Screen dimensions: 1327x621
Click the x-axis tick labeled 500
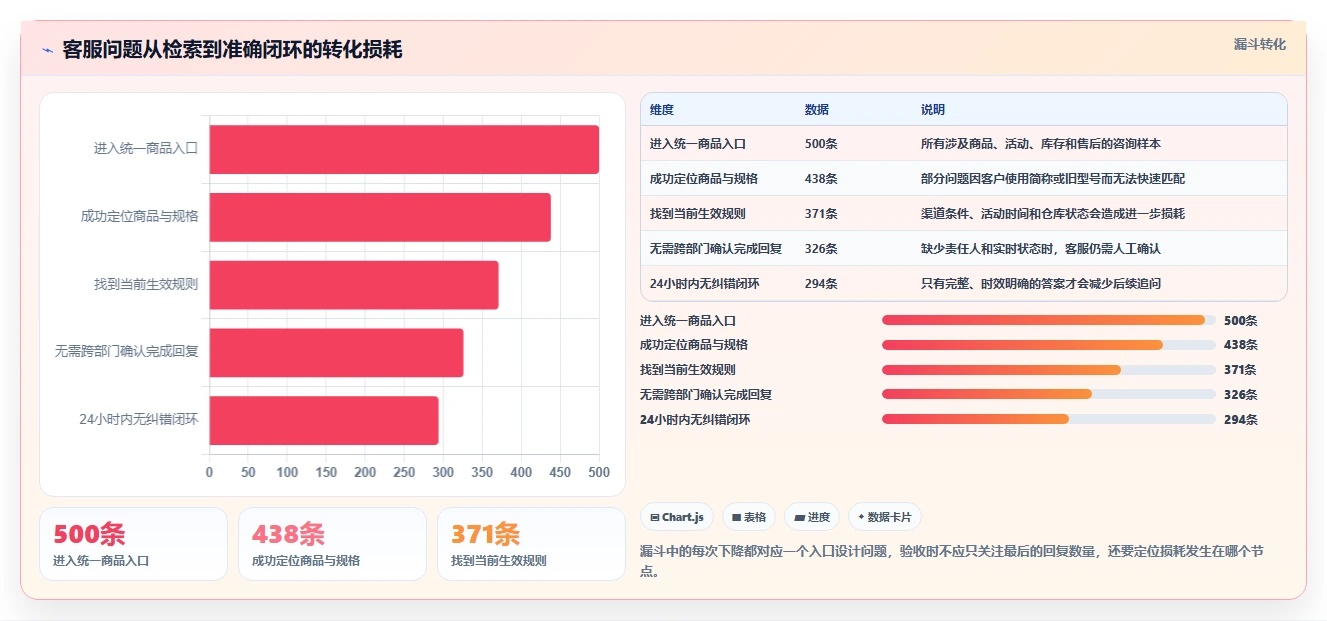point(599,472)
